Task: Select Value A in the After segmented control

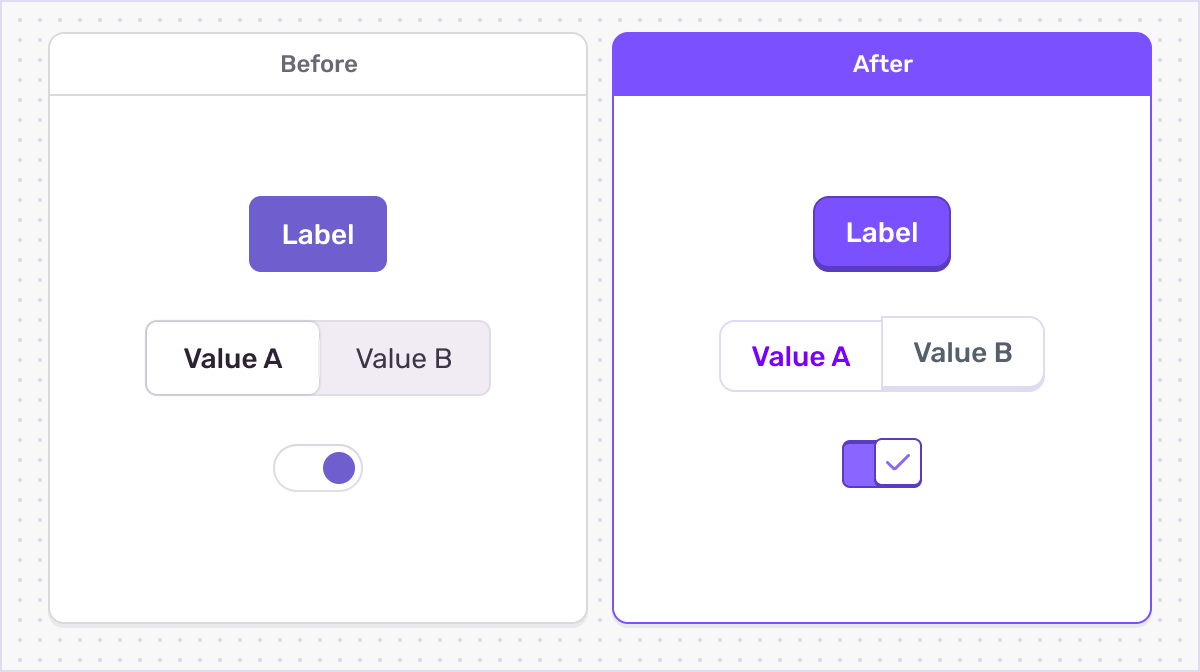Action: (801, 355)
